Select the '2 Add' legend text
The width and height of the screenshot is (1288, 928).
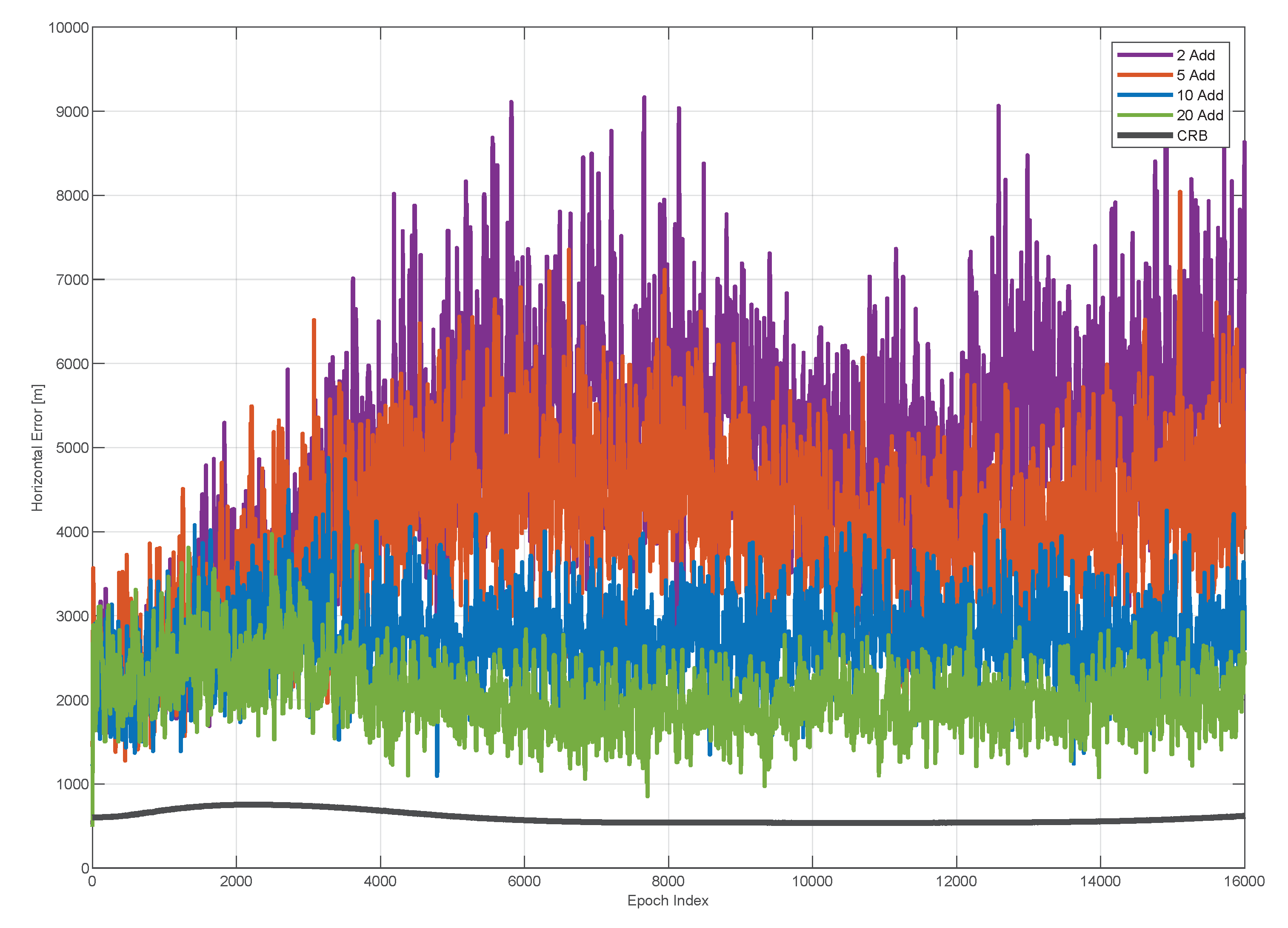[1195, 55]
